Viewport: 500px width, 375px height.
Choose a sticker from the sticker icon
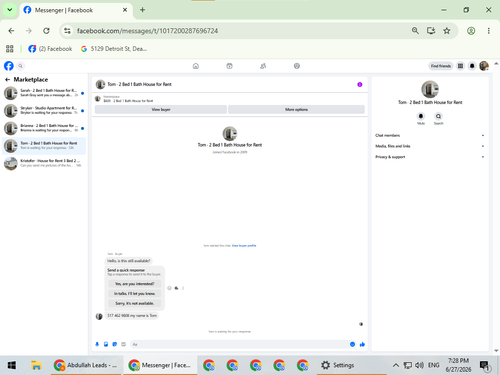pos(115,344)
